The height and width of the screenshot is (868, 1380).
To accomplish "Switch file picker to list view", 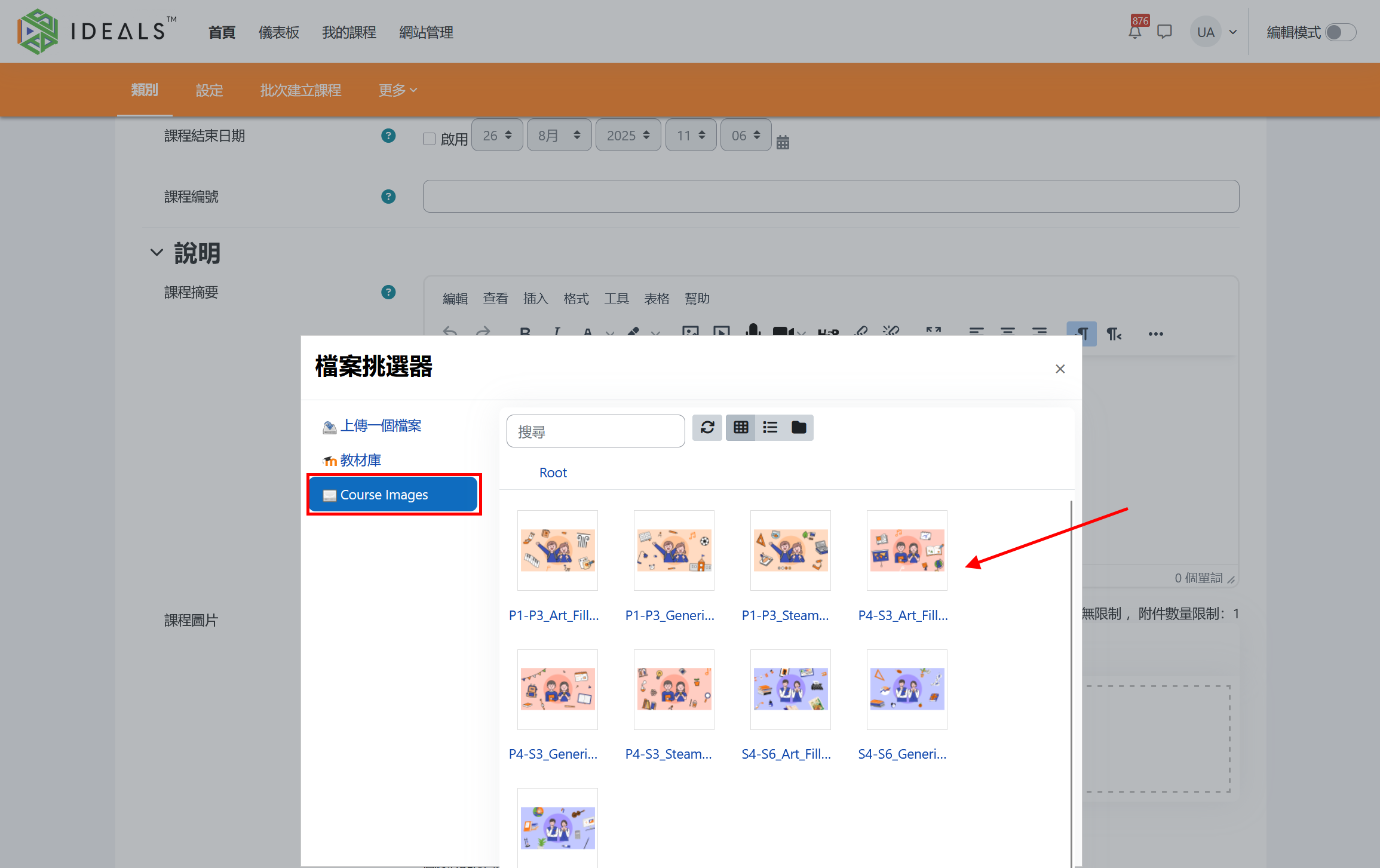I will pos(770,428).
